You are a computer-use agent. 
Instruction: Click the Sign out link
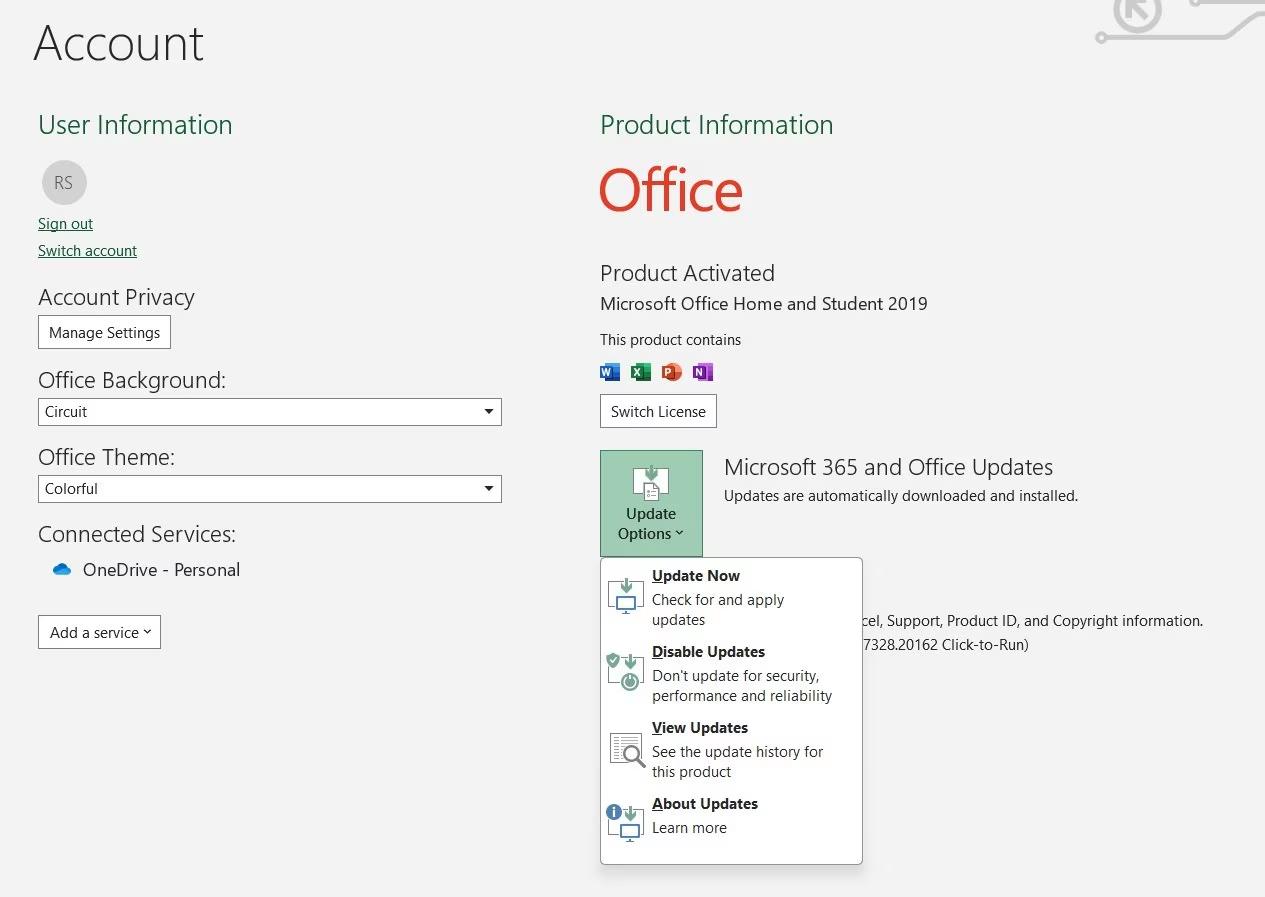65,224
